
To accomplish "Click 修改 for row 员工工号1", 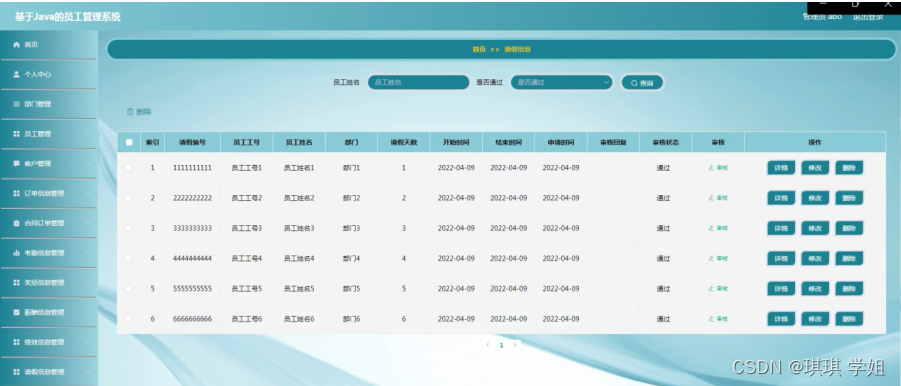I will tap(815, 168).
